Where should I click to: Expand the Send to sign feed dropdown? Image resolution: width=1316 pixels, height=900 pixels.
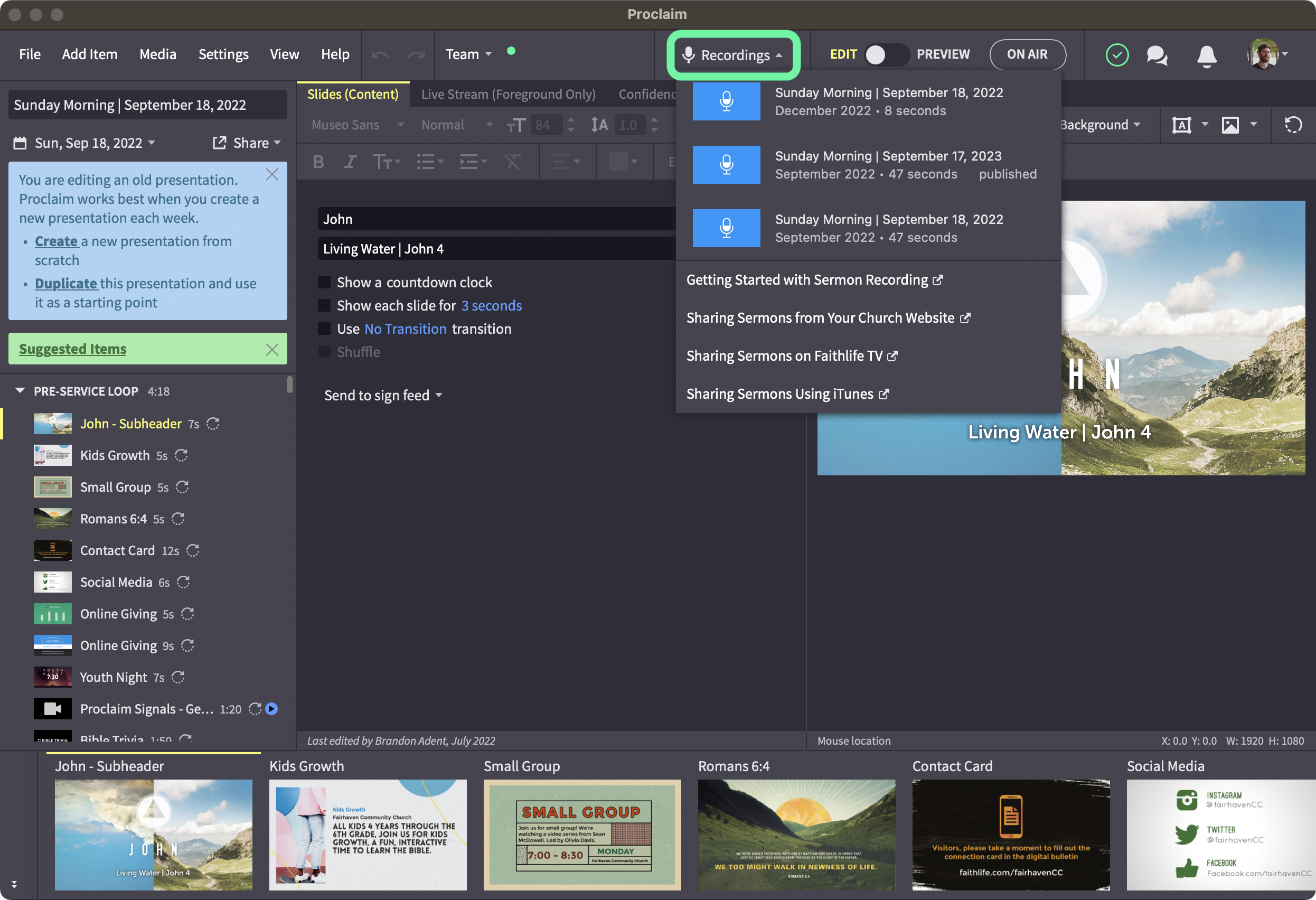point(383,396)
